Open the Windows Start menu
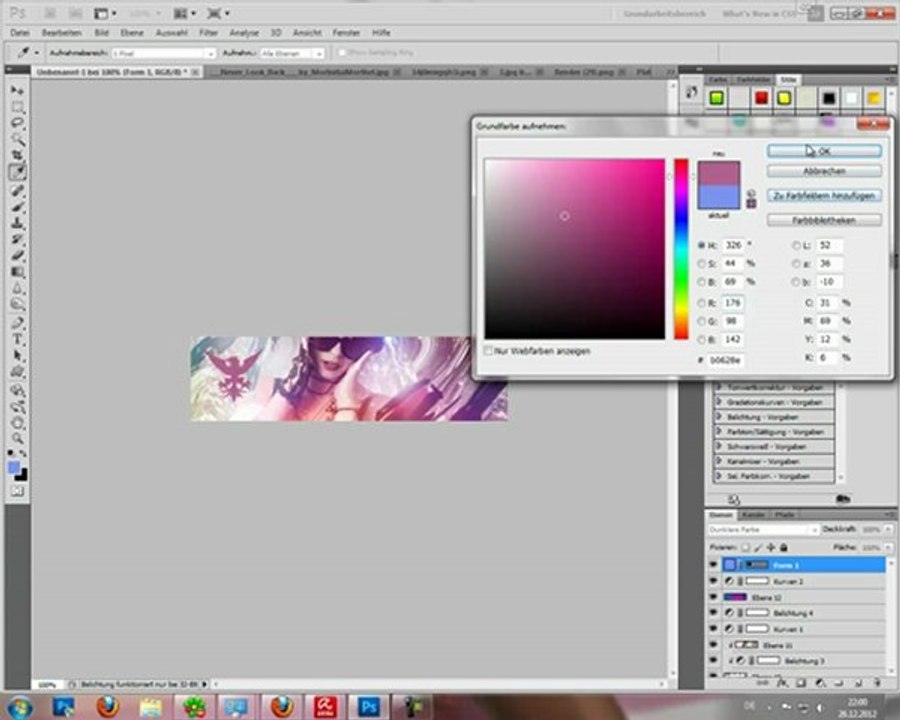The width and height of the screenshot is (900, 720). pos(19,707)
